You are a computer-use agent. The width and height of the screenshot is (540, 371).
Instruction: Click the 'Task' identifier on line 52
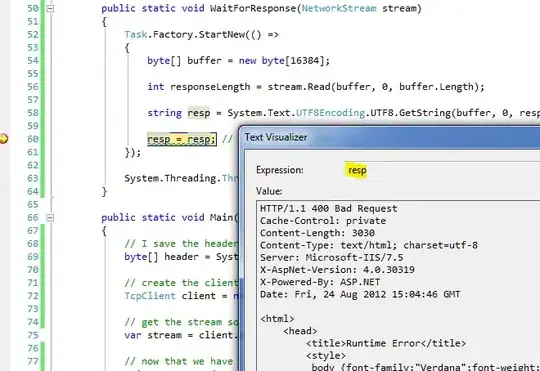click(136, 34)
